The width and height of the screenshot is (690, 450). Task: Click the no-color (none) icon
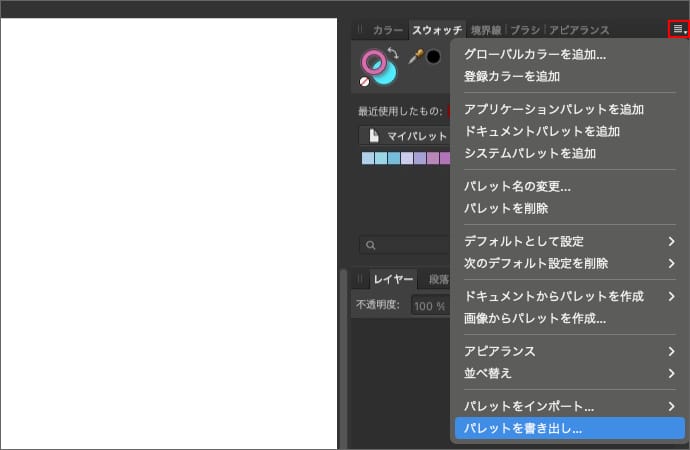click(x=365, y=82)
